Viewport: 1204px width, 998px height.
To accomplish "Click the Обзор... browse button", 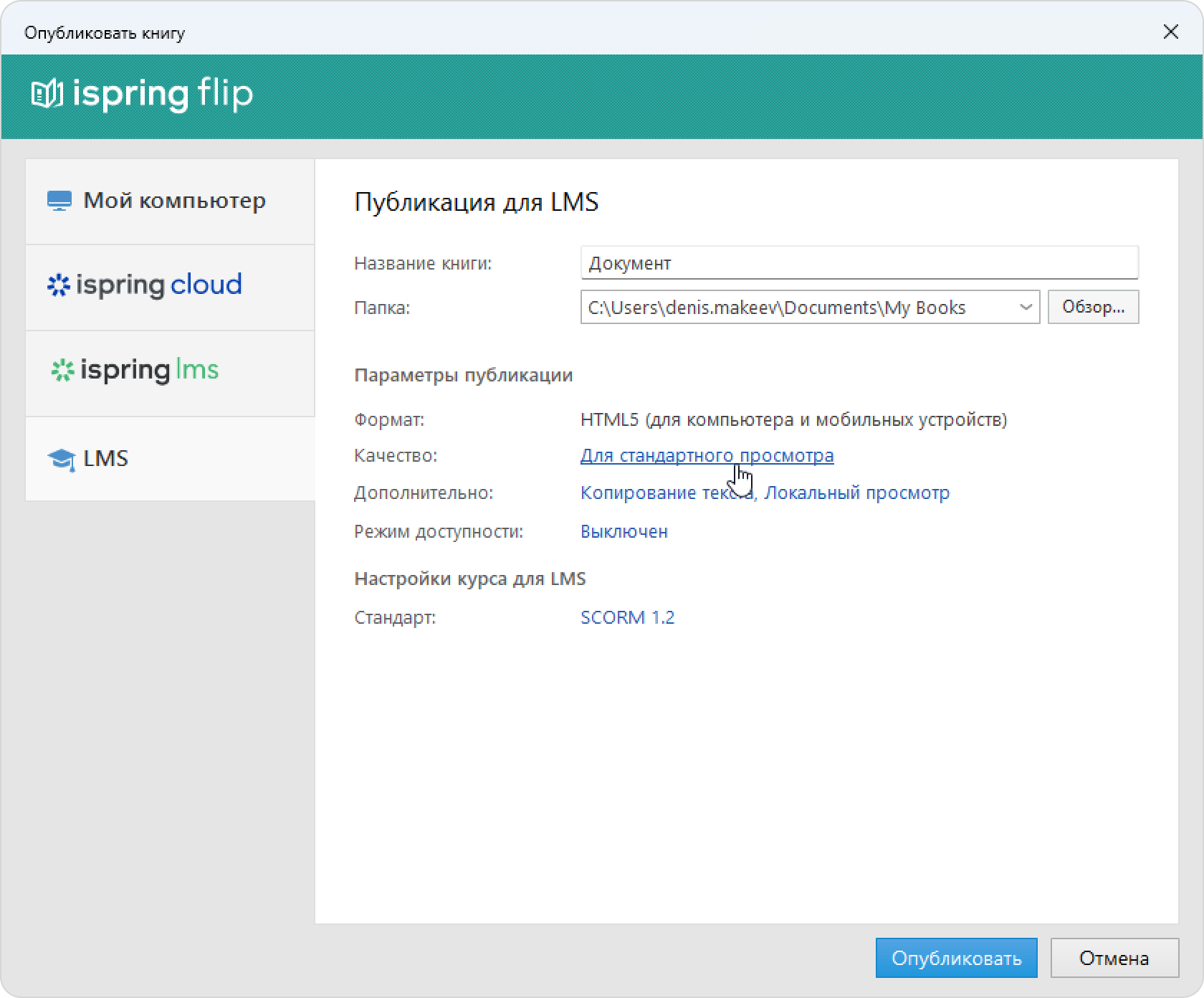I will (1093, 307).
